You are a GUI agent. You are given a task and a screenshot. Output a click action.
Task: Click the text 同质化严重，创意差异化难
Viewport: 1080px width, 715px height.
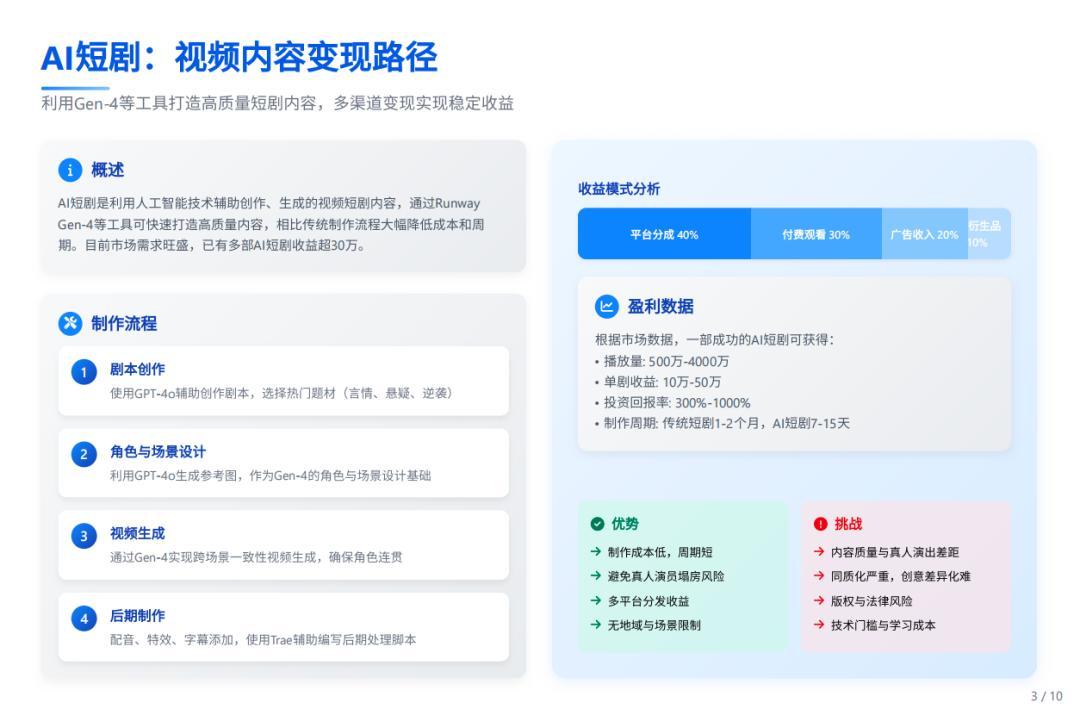click(901, 577)
